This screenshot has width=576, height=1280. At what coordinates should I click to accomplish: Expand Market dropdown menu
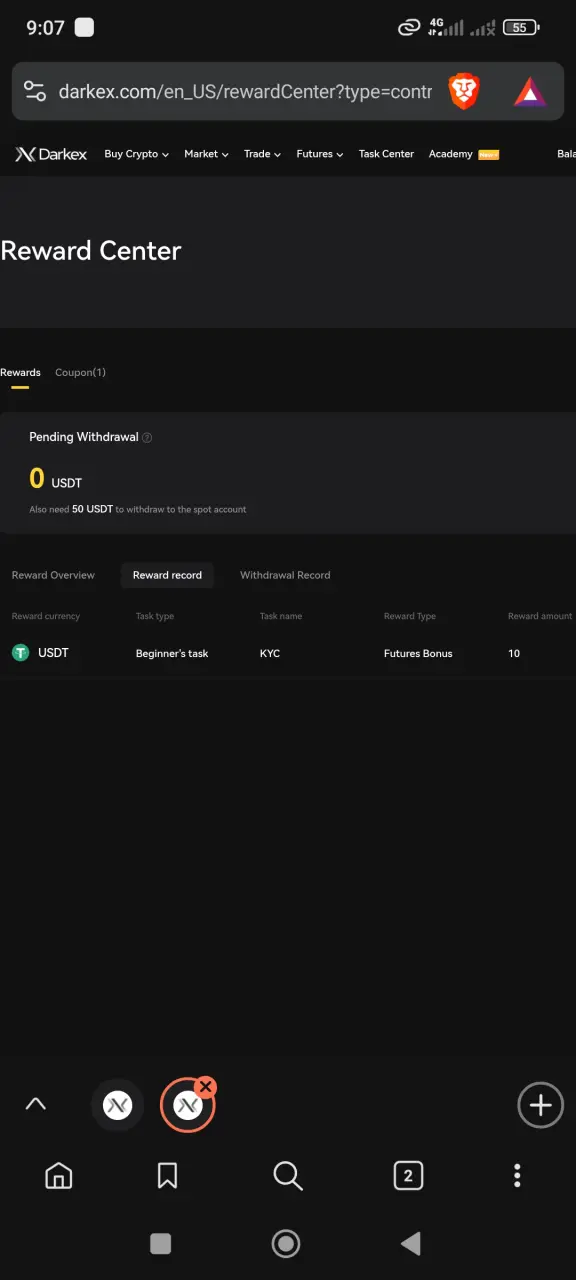point(206,154)
